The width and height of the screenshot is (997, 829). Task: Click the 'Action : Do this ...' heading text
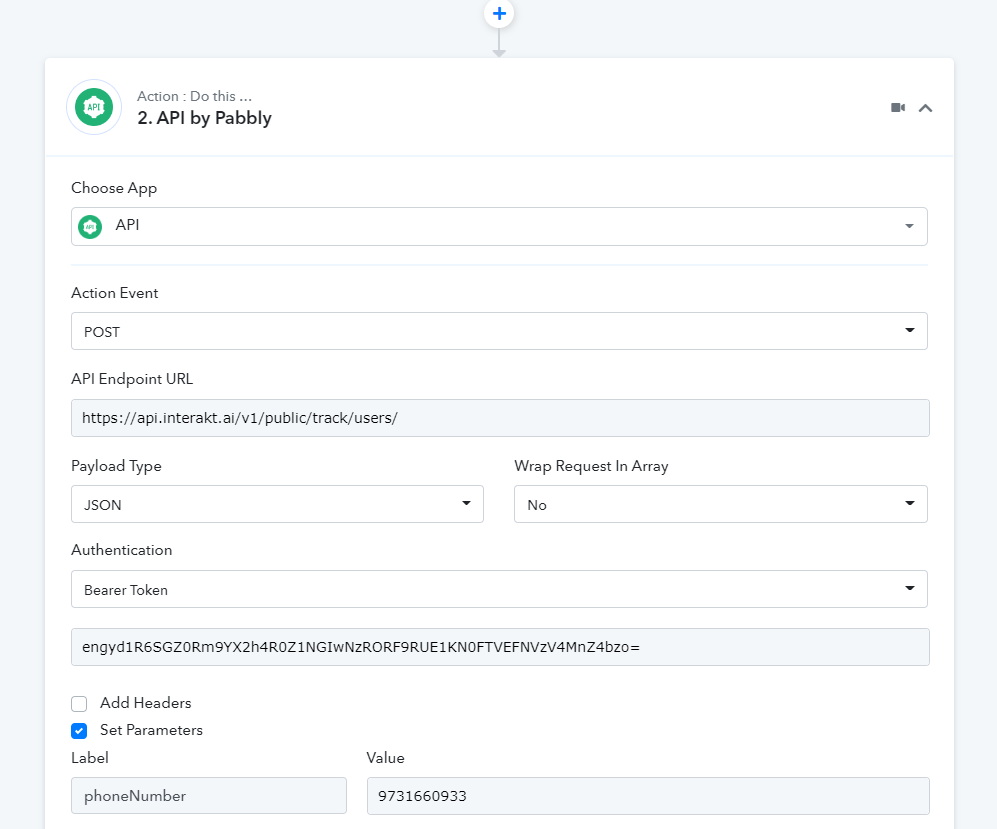[x=194, y=96]
